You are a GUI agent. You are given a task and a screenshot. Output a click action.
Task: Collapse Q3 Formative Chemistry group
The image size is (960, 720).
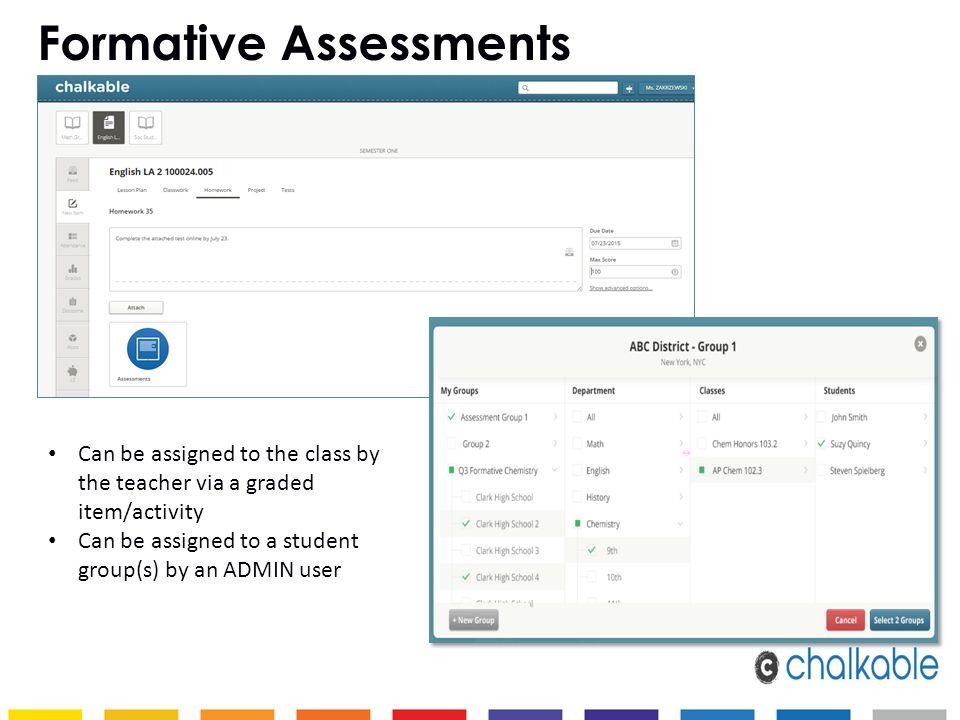coord(555,470)
